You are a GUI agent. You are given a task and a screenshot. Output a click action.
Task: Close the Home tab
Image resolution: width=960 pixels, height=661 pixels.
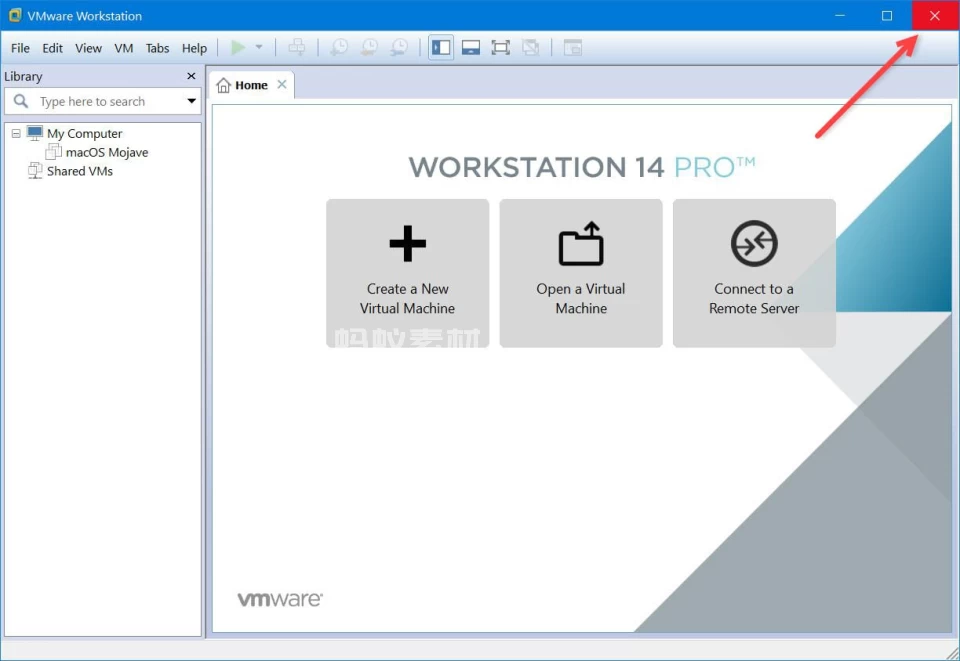click(282, 85)
